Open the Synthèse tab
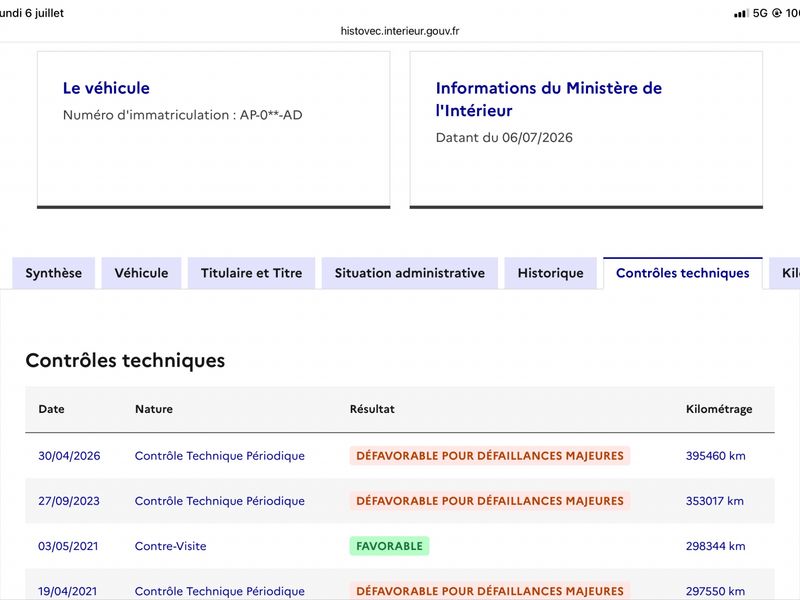This screenshot has height=600, width=800. (x=54, y=273)
